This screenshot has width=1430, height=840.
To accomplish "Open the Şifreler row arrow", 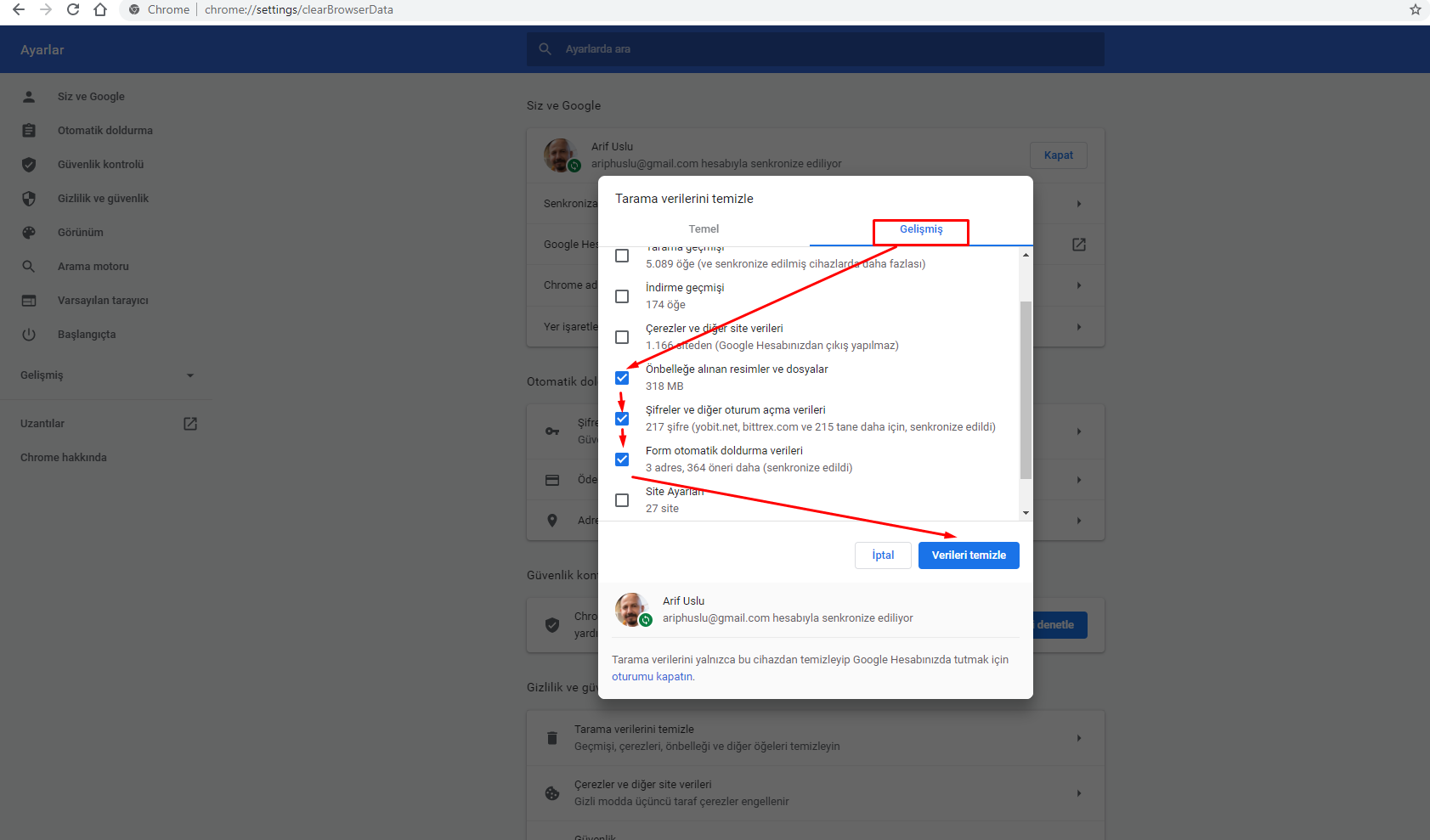I will click(x=1079, y=431).
